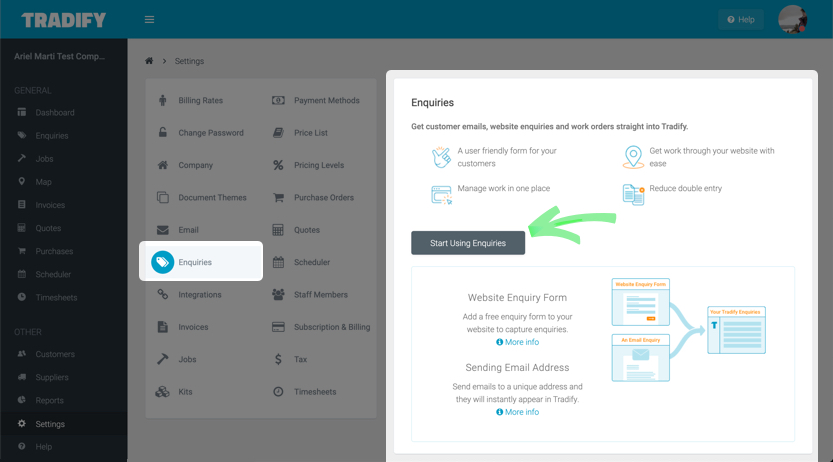Open Pricing Levels settings

pos(319,165)
